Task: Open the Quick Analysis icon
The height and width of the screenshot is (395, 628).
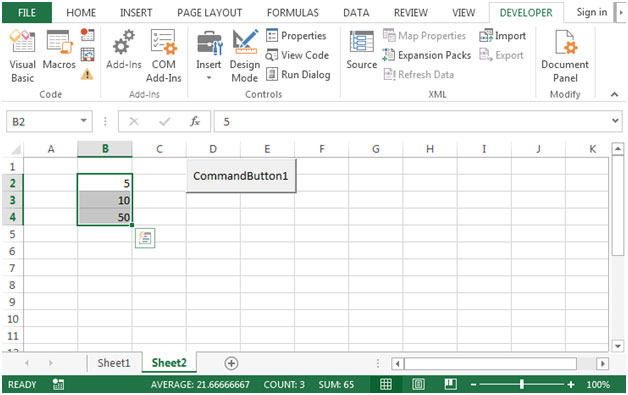Action: tap(145, 238)
